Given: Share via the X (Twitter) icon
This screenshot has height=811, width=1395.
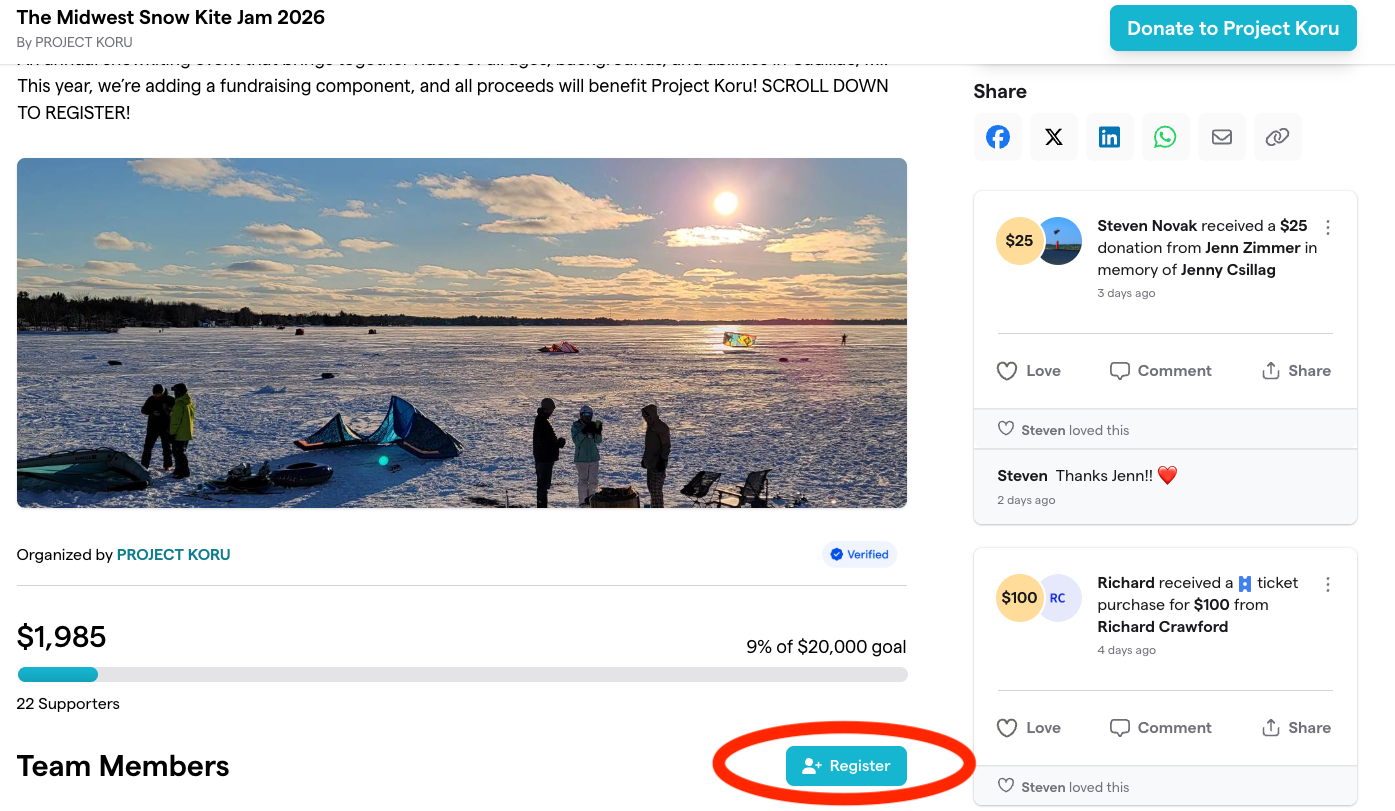Looking at the screenshot, I should tap(1054, 137).
